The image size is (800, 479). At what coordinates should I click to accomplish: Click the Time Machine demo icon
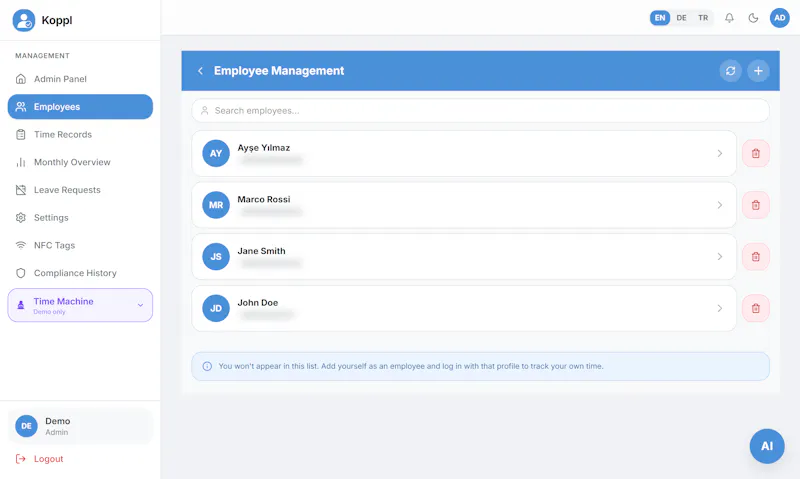pos(21,305)
